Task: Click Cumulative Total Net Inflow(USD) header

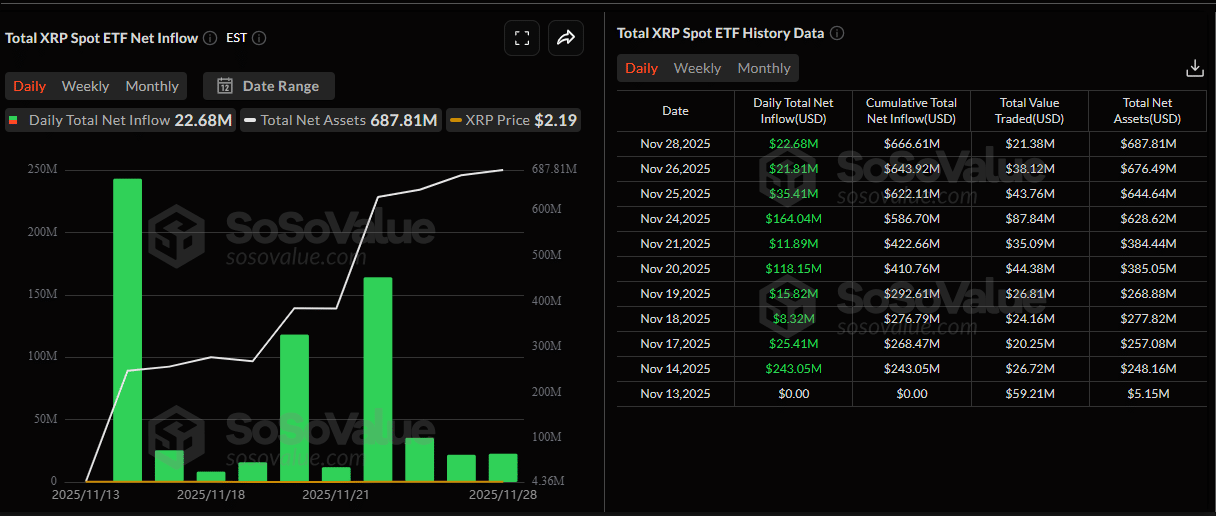Action: point(911,111)
